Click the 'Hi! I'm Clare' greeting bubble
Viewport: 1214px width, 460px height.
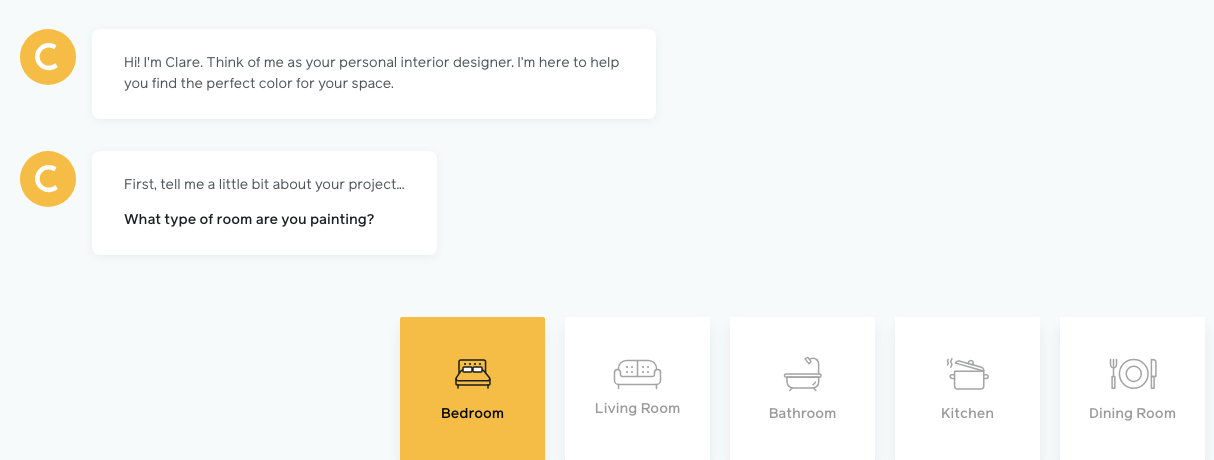[374, 74]
